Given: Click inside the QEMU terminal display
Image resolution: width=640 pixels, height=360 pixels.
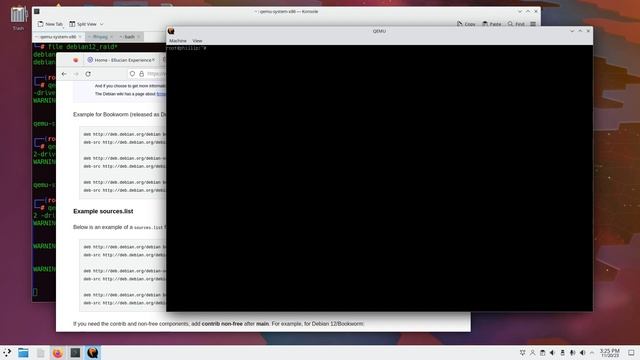Looking at the screenshot, I should point(379,178).
